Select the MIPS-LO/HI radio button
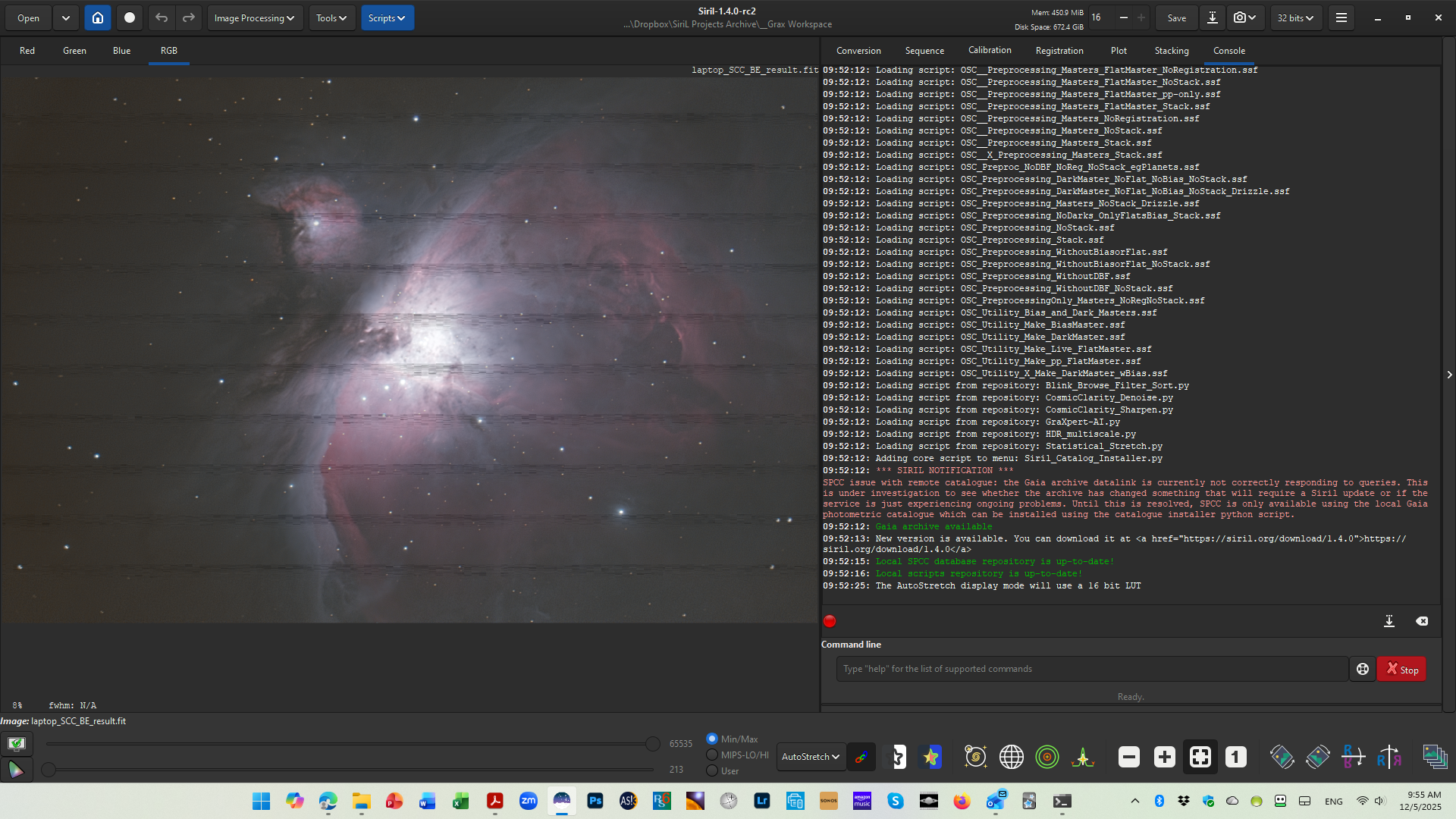Viewport: 1456px width, 819px height. point(712,755)
